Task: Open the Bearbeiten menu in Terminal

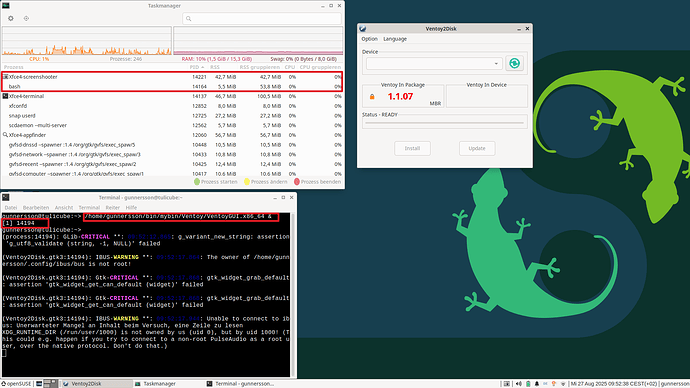Action: [x=36, y=207]
